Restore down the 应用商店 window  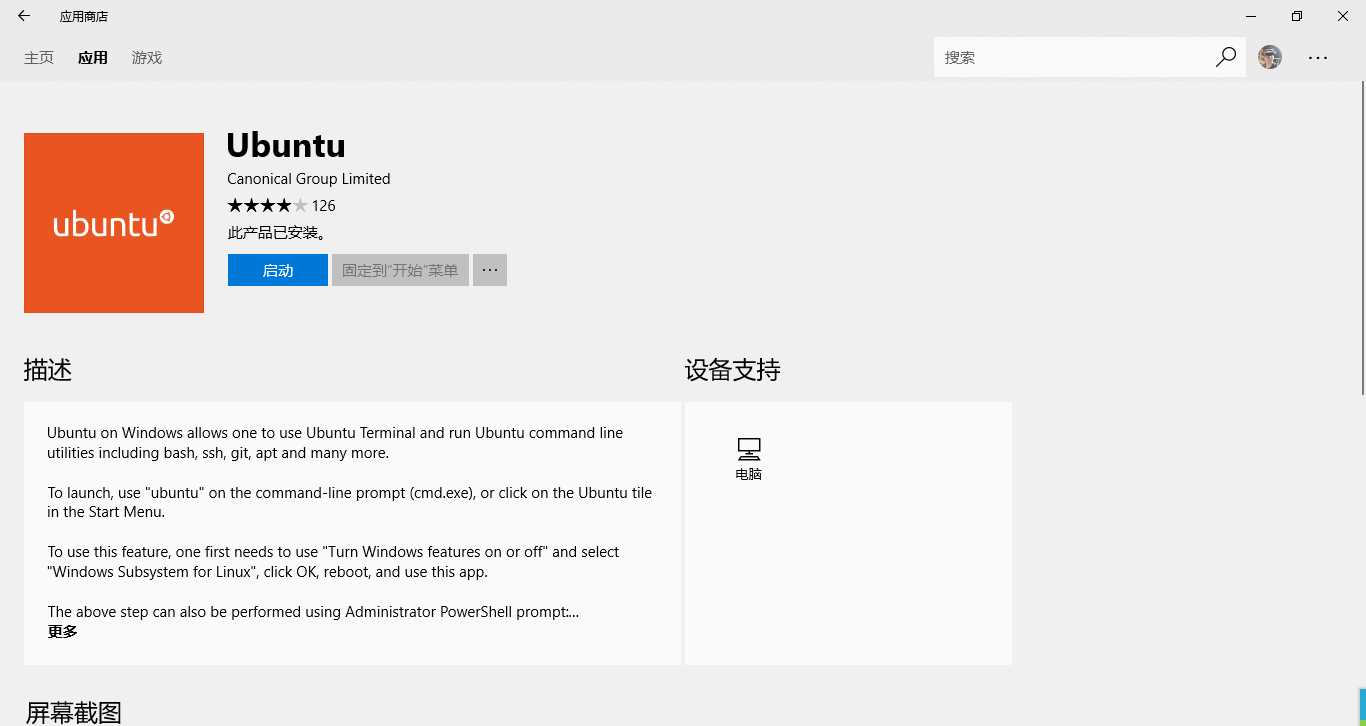(1297, 16)
